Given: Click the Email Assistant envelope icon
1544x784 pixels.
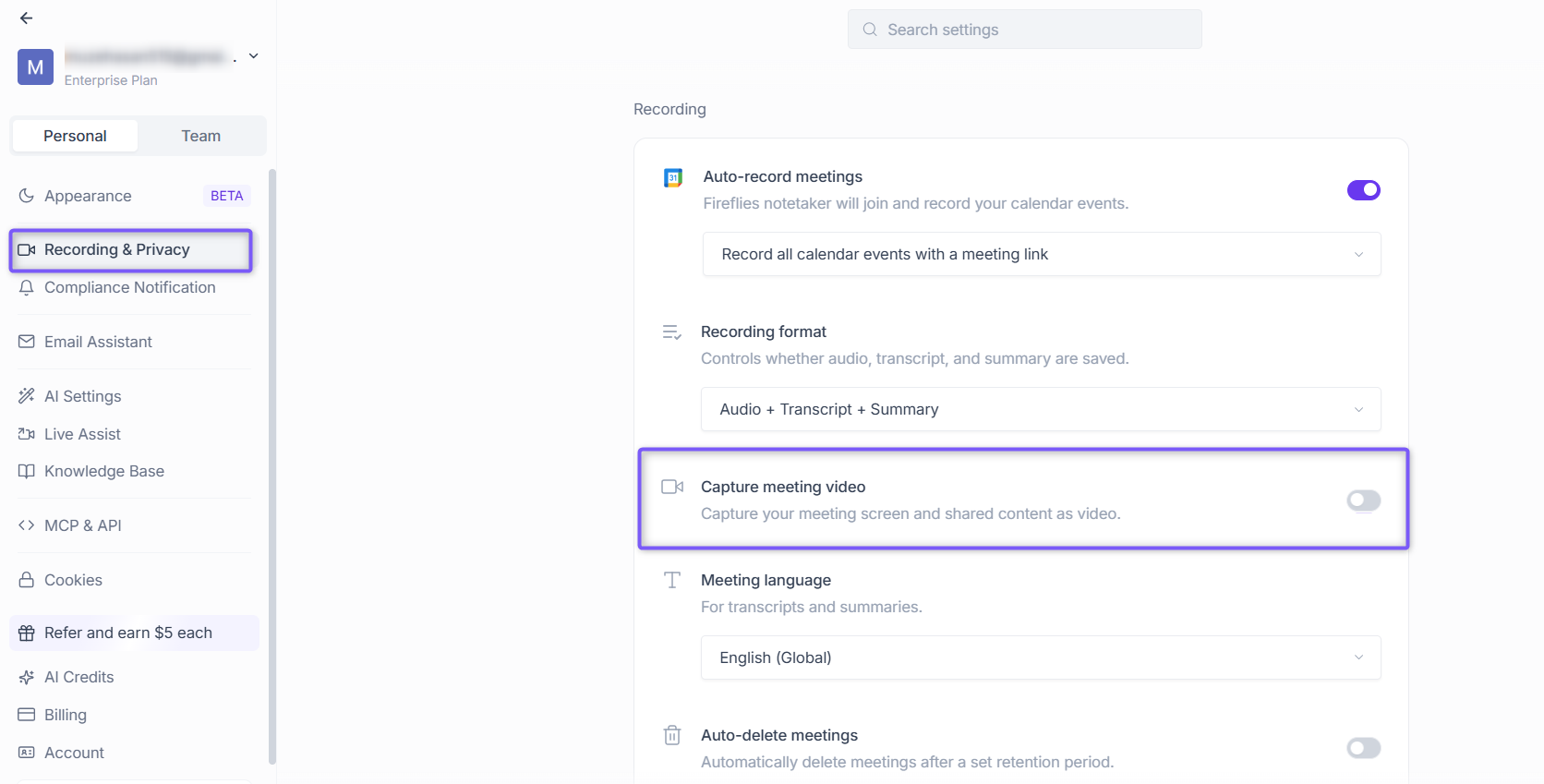Looking at the screenshot, I should point(27,342).
